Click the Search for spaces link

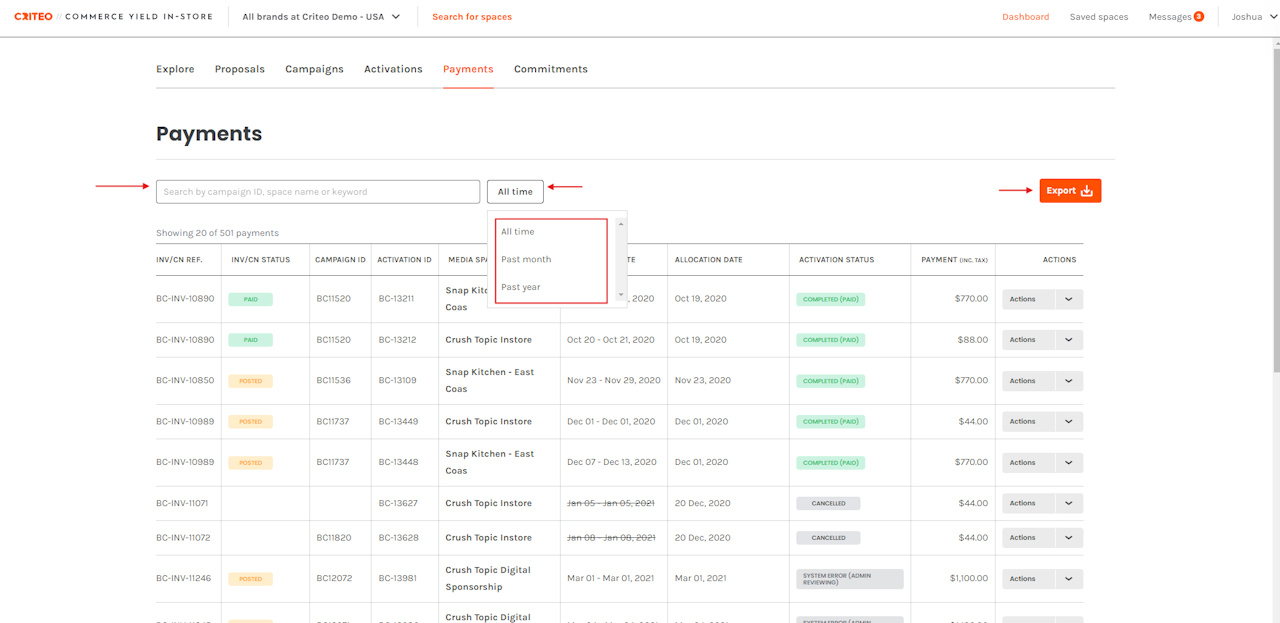pyautogui.click(x=471, y=17)
